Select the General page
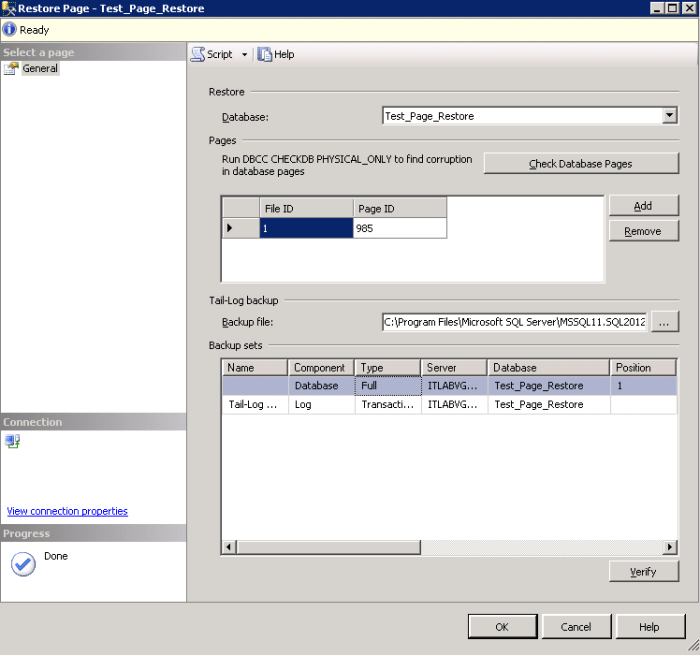The width and height of the screenshot is (700, 656). [x=40, y=69]
